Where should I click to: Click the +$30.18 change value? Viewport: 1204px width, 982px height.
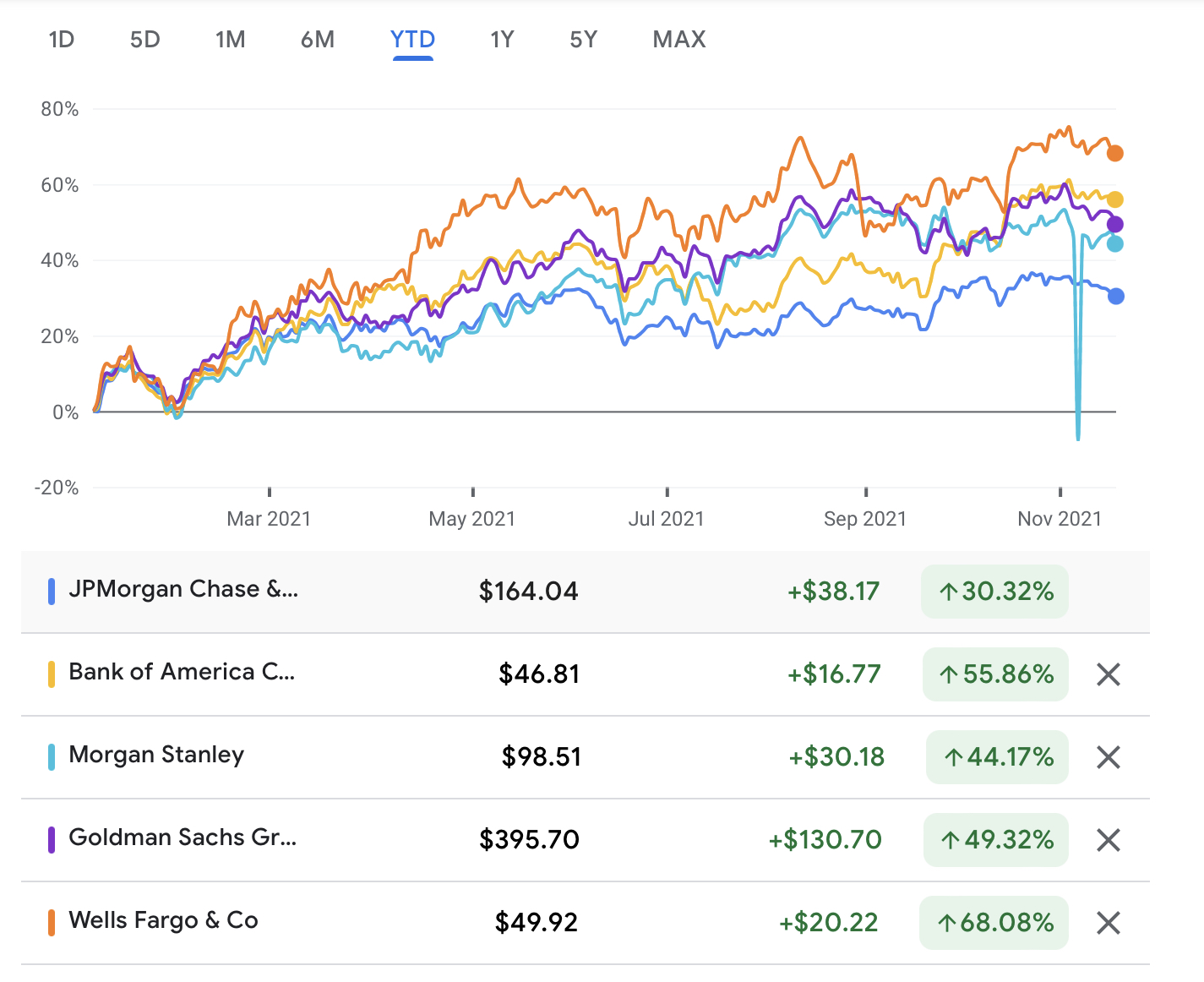836,757
